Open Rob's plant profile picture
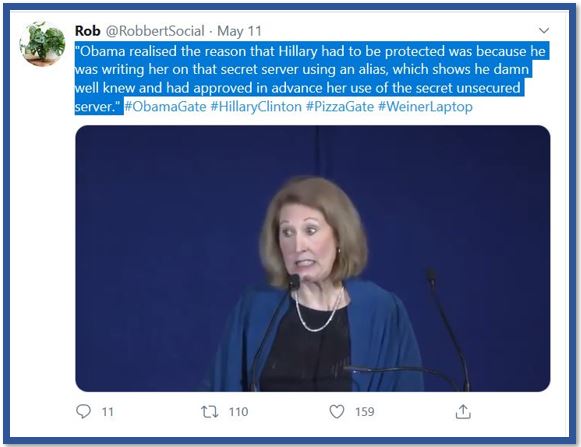Image resolution: width=581 pixels, height=447 pixels. (43, 44)
